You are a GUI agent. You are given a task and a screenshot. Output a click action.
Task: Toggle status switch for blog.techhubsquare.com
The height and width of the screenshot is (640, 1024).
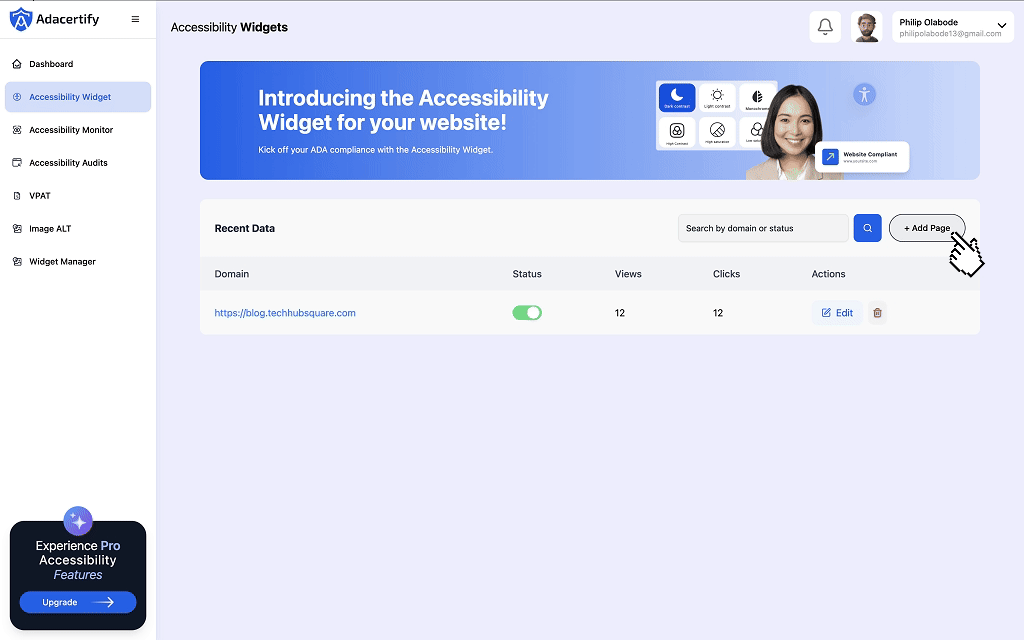527,313
